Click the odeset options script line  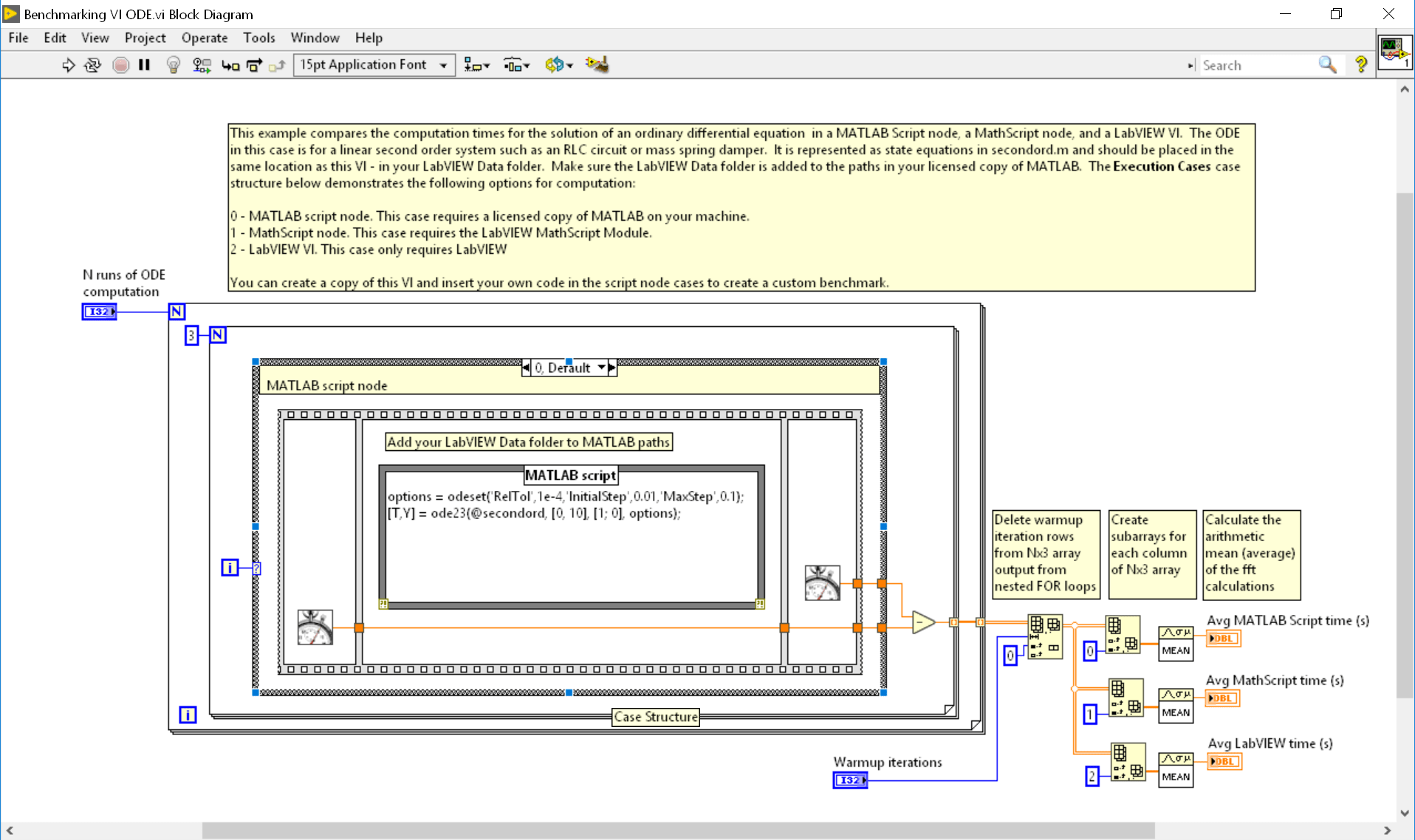566,496
